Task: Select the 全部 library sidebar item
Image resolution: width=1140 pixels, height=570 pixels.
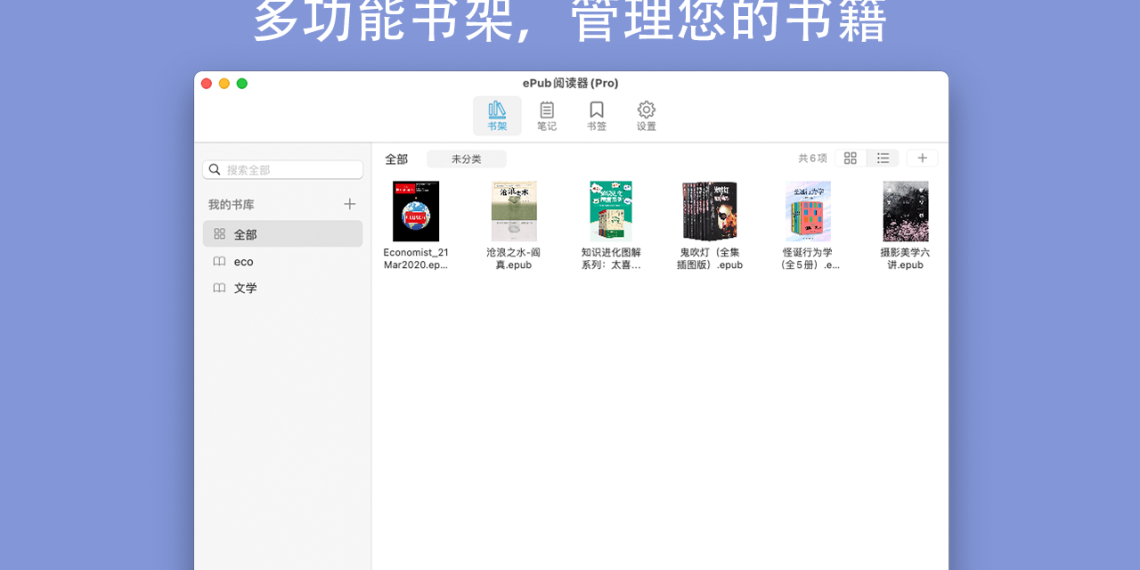Action: (x=282, y=234)
